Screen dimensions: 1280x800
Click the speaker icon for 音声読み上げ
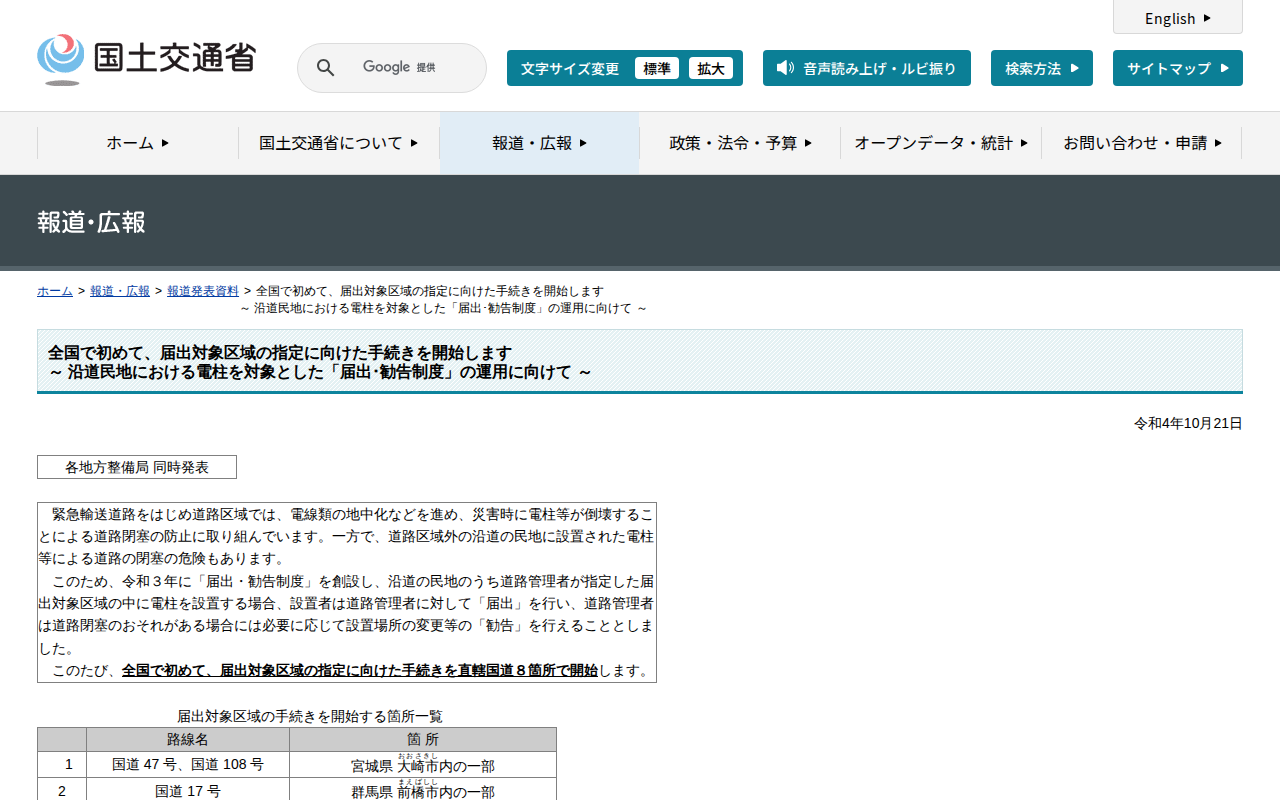click(x=785, y=68)
